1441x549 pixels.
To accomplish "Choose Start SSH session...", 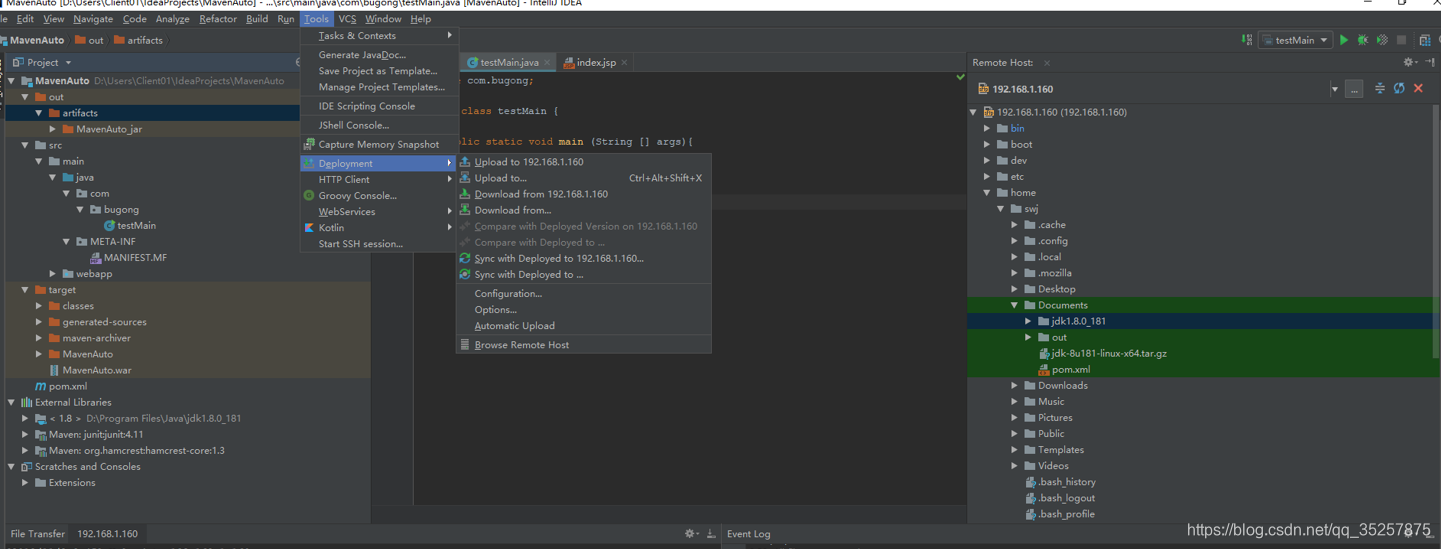I will pos(379,244).
